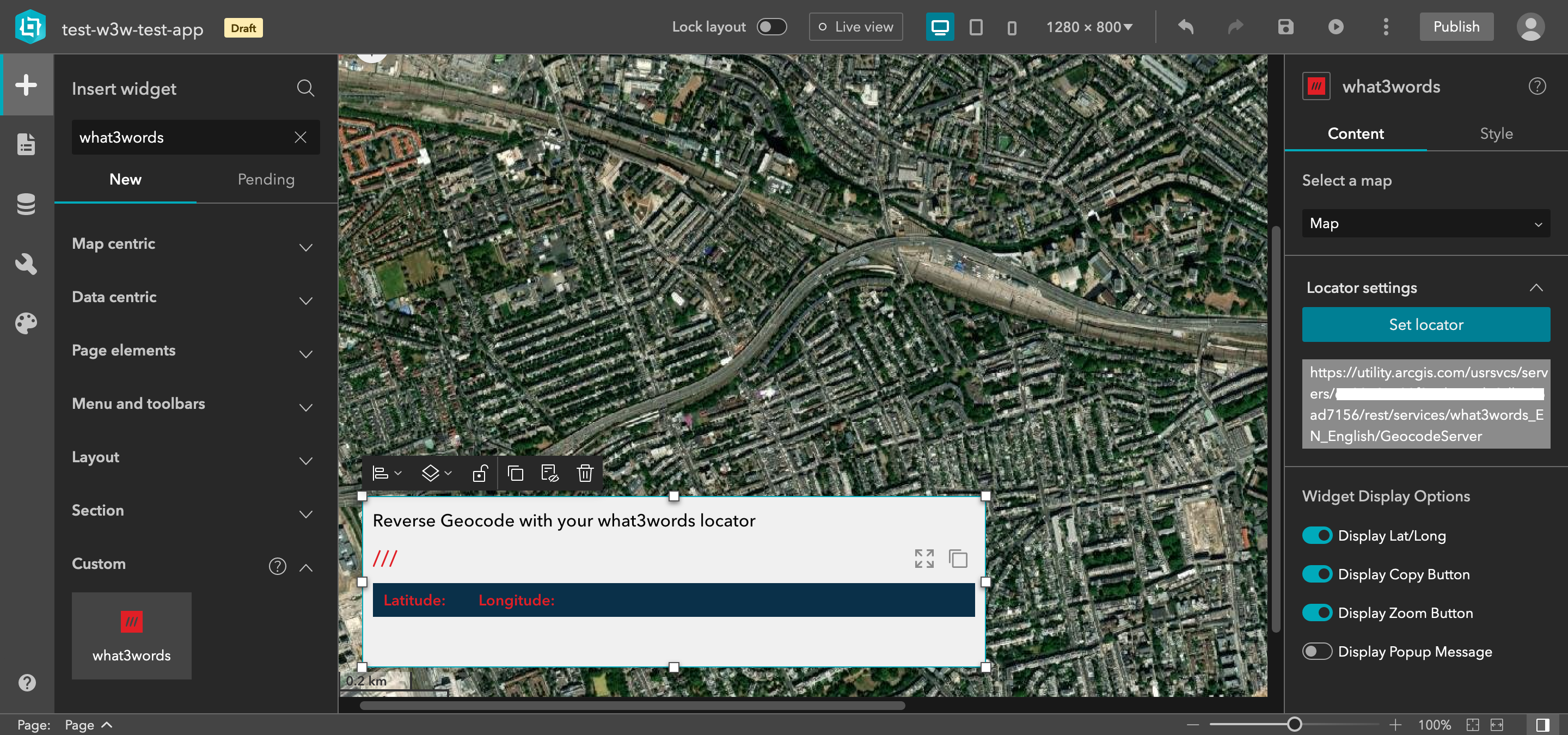This screenshot has width=1568, height=735.
Task: Disable the Display Copy Button toggle
Action: click(x=1318, y=574)
